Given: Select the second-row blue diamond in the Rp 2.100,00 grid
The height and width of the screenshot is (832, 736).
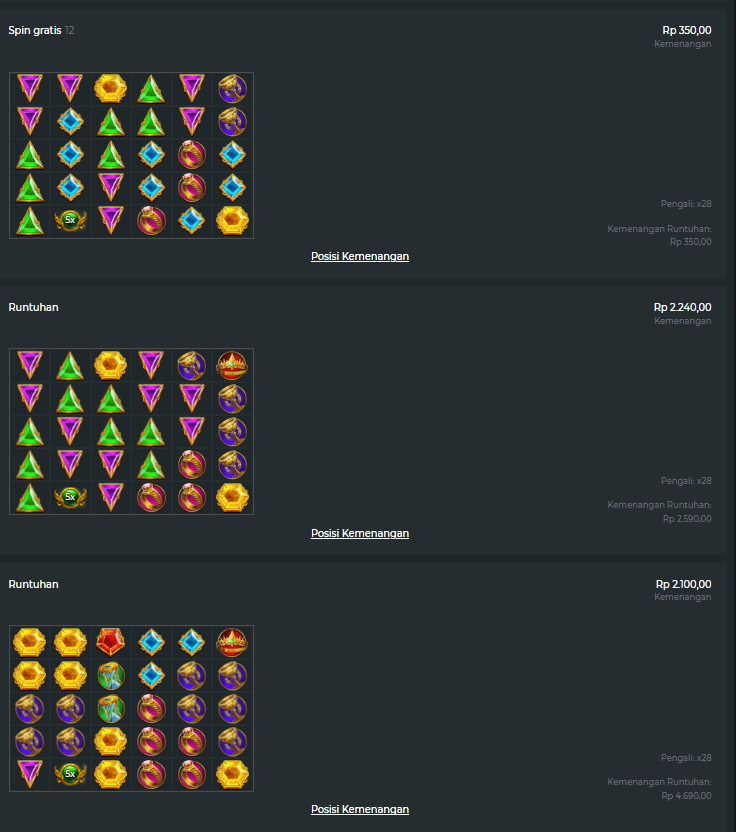Looking at the screenshot, I should click(151, 675).
